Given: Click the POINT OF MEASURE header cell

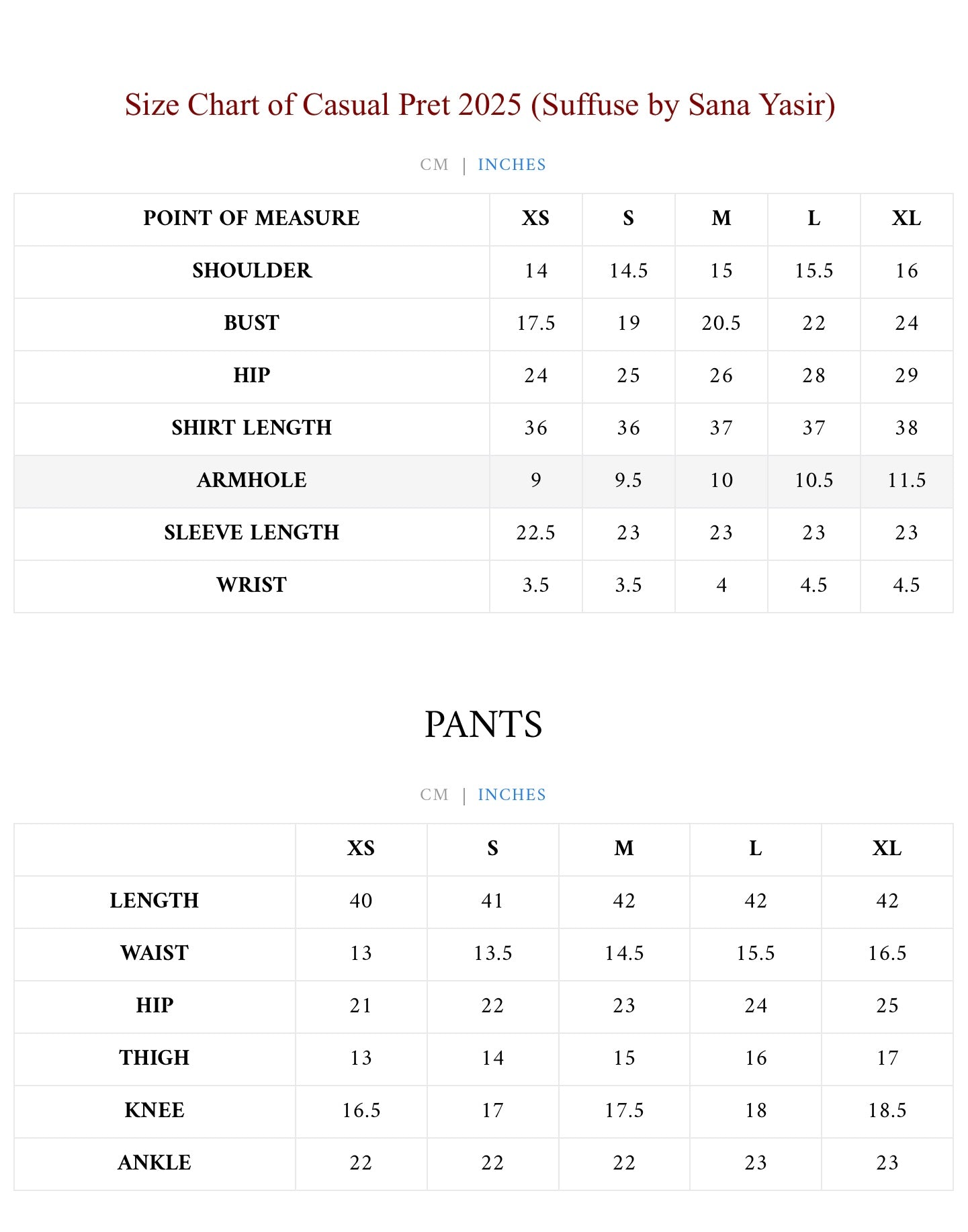Looking at the screenshot, I should tap(251, 218).
